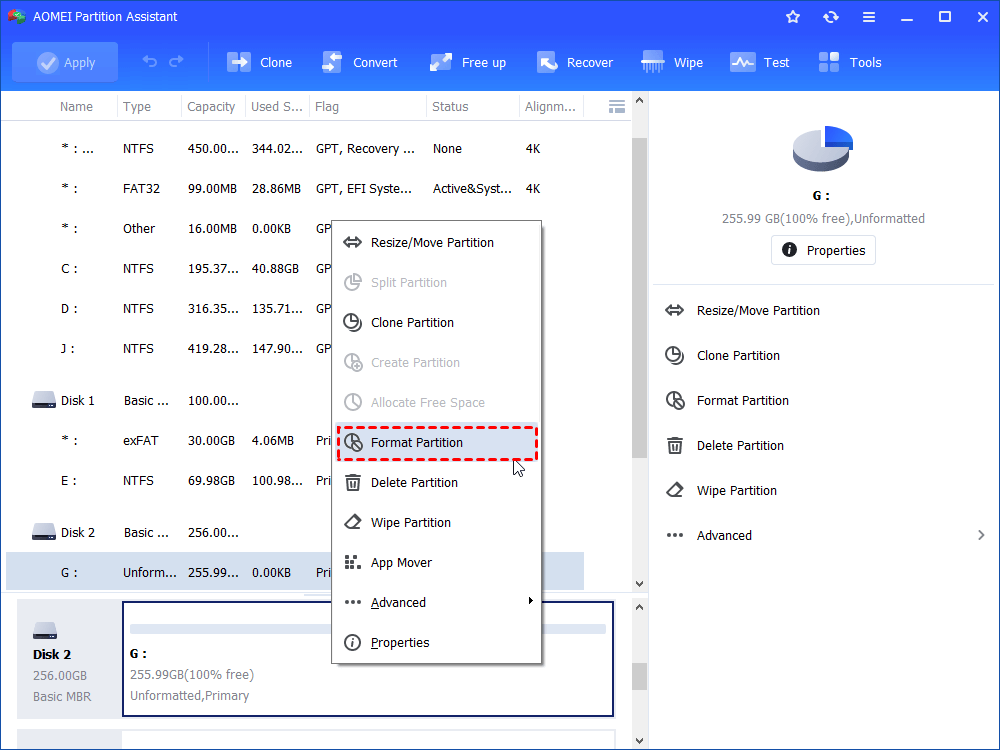Screen dimensions: 1000x750
Task: Click Wipe Partition in right panel
Action: point(737,490)
